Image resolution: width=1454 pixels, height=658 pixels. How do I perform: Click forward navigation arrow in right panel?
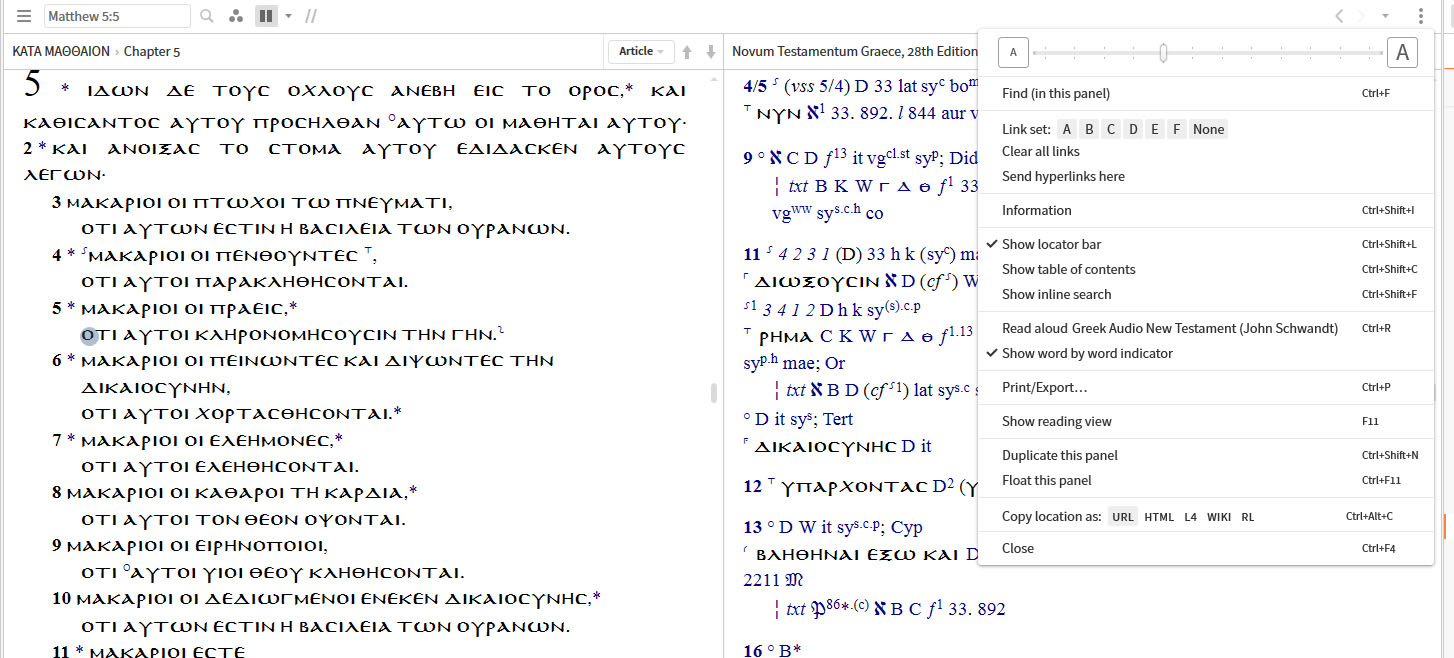(1361, 16)
